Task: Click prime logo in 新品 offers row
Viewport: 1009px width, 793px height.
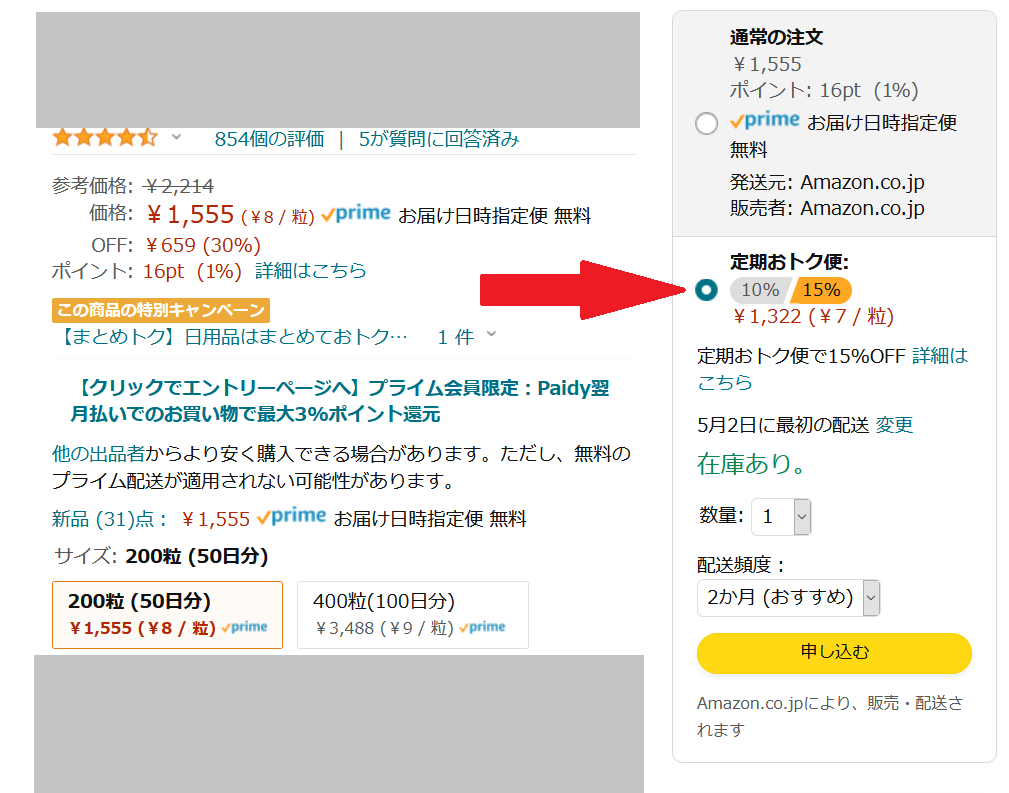Action: [291, 516]
